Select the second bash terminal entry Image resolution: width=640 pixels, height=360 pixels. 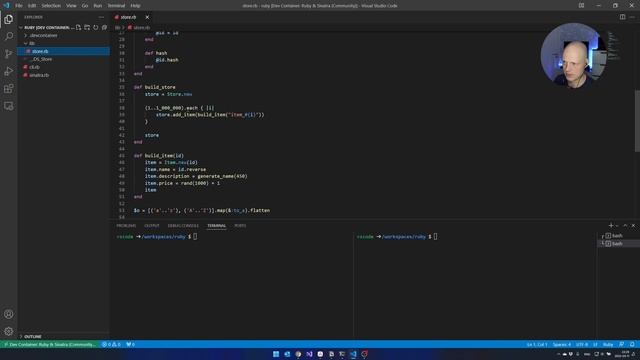(x=618, y=244)
